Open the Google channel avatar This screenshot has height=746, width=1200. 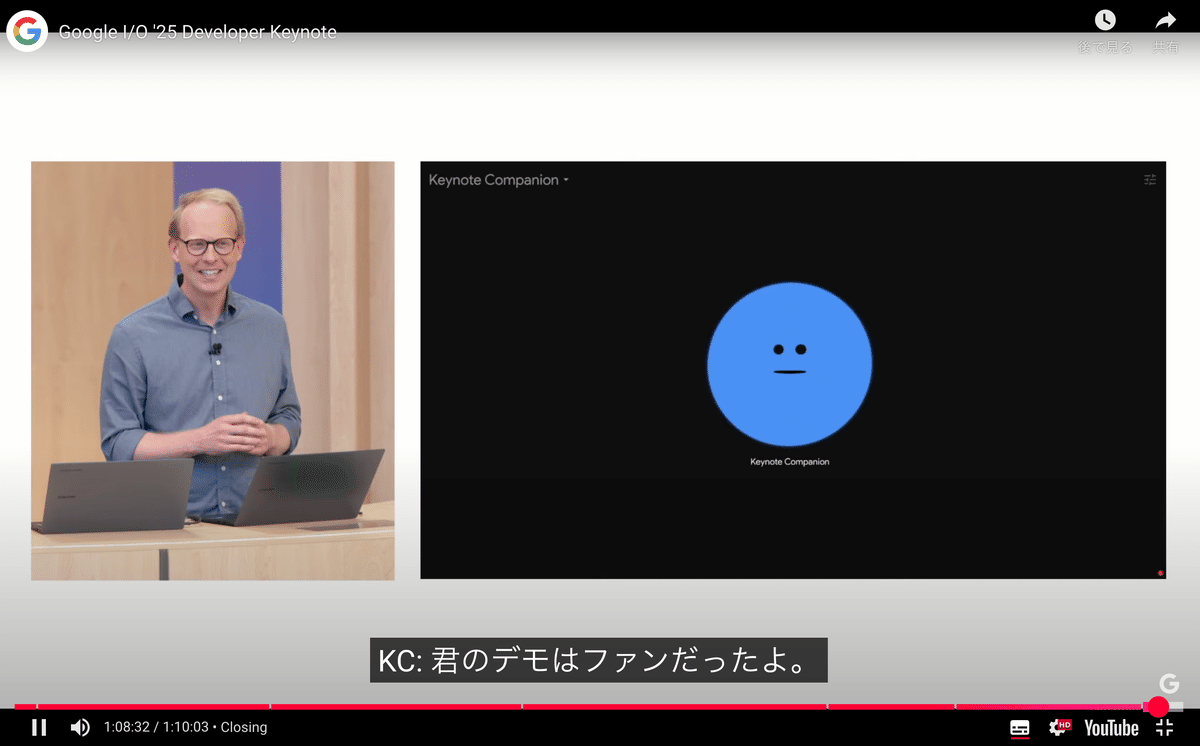(27, 31)
